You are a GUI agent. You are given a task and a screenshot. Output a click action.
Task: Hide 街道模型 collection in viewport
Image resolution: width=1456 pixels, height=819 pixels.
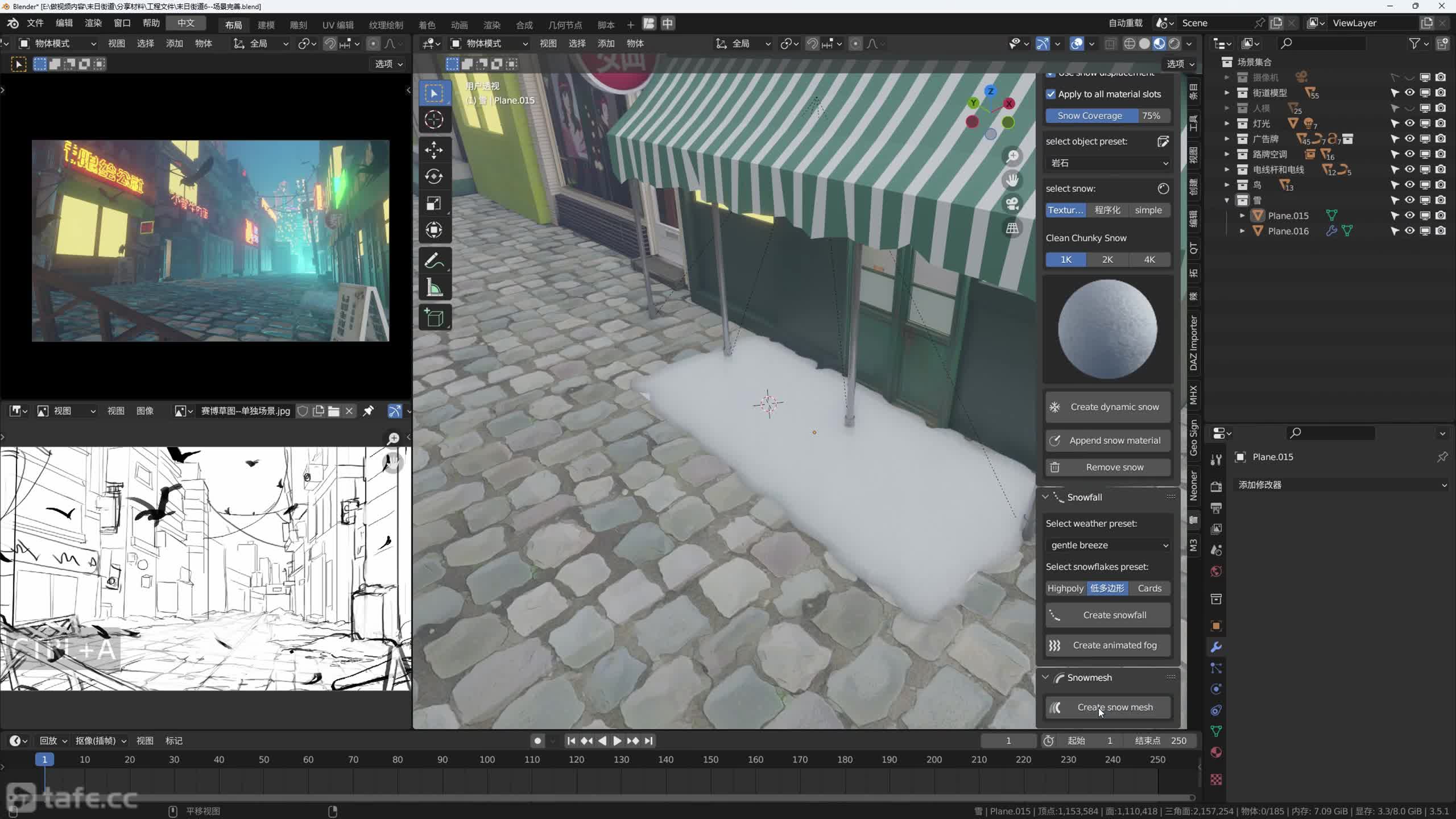tap(1410, 93)
